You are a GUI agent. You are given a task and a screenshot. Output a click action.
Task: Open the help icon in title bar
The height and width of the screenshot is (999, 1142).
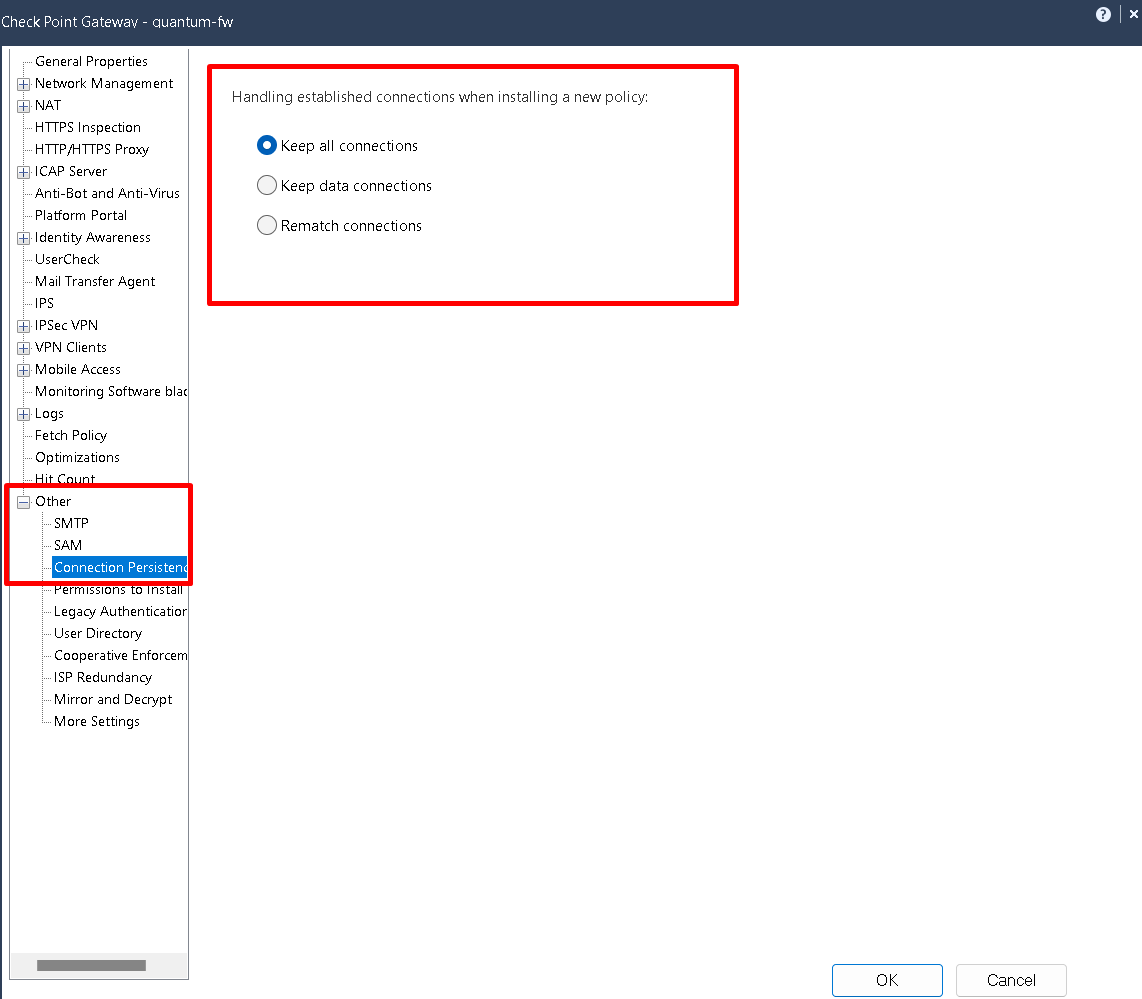pyautogui.click(x=1103, y=15)
